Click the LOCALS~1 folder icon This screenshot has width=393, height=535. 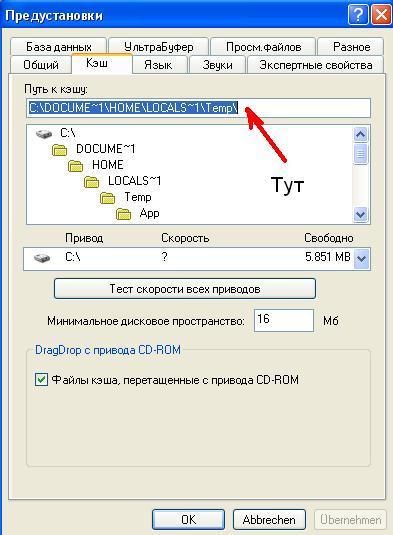pyautogui.click(x=91, y=182)
